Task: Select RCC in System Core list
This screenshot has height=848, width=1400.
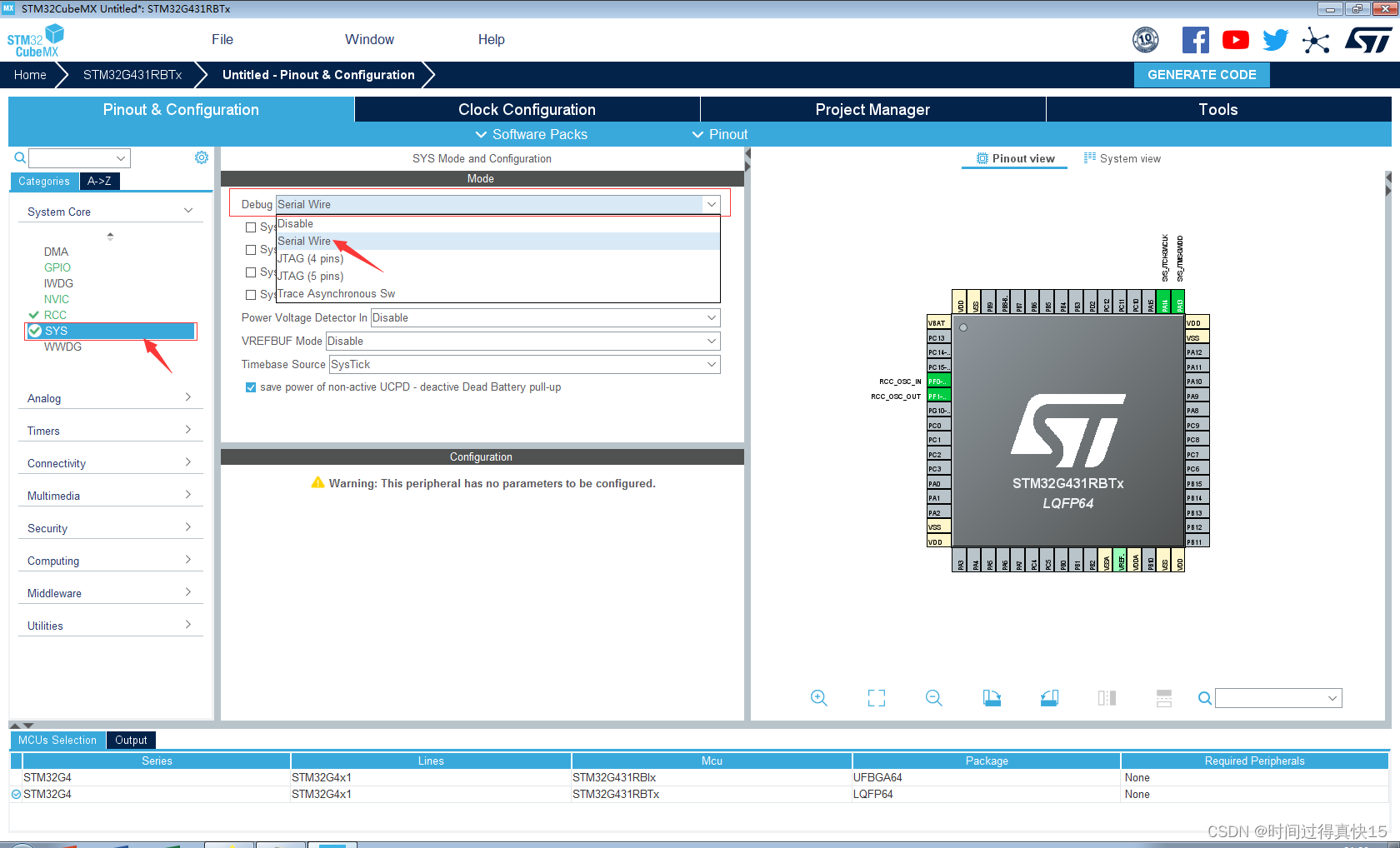Action: pyautogui.click(x=55, y=315)
